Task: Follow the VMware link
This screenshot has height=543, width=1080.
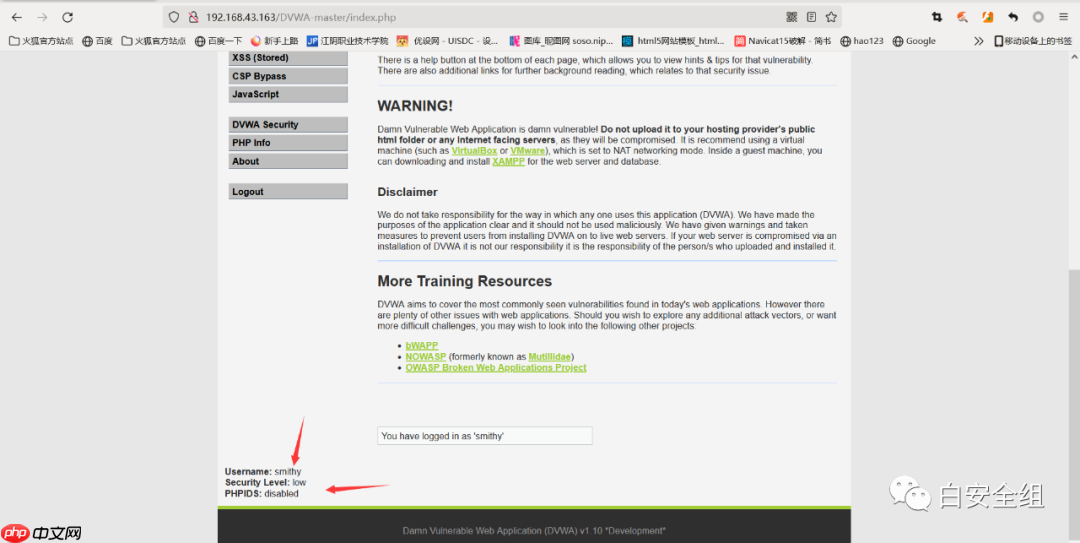Action: pyautogui.click(x=528, y=151)
